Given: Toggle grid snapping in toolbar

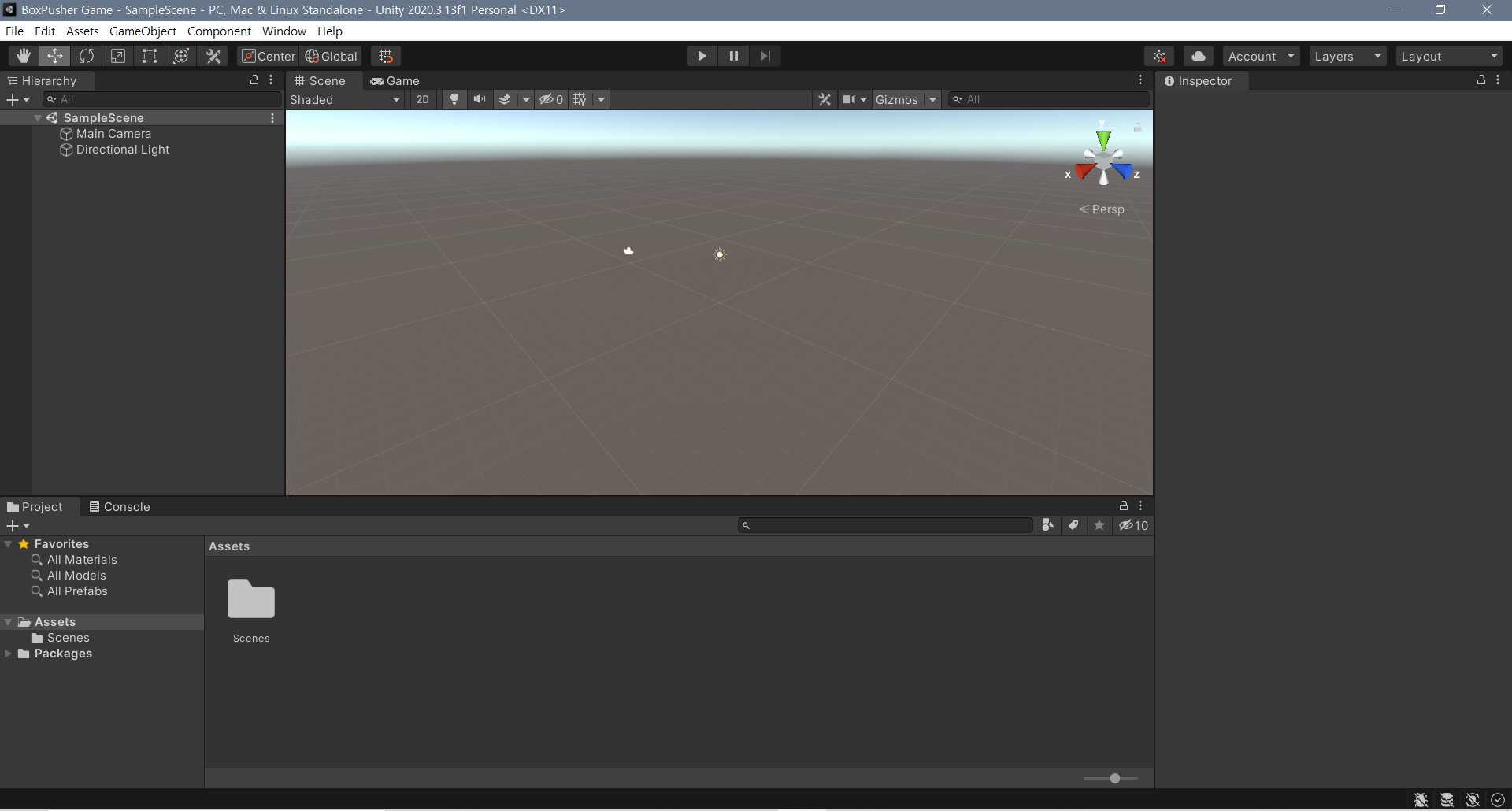Looking at the screenshot, I should [x=386, y=56].
